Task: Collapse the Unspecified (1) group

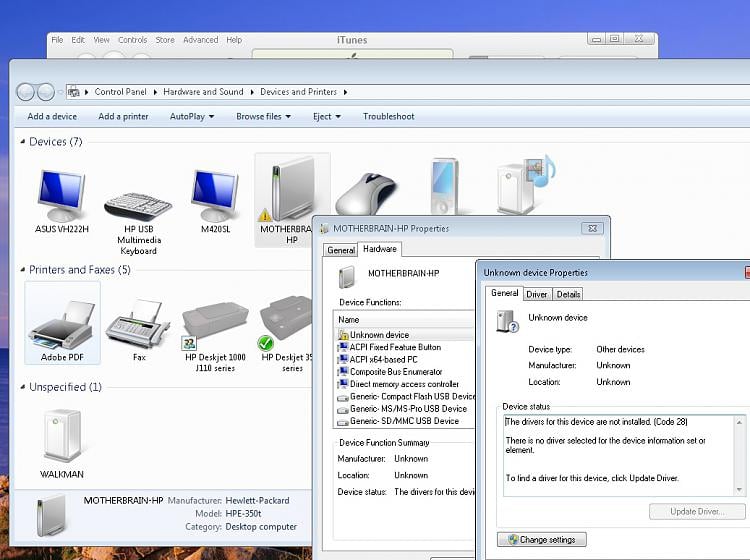Action: point(22,387)
